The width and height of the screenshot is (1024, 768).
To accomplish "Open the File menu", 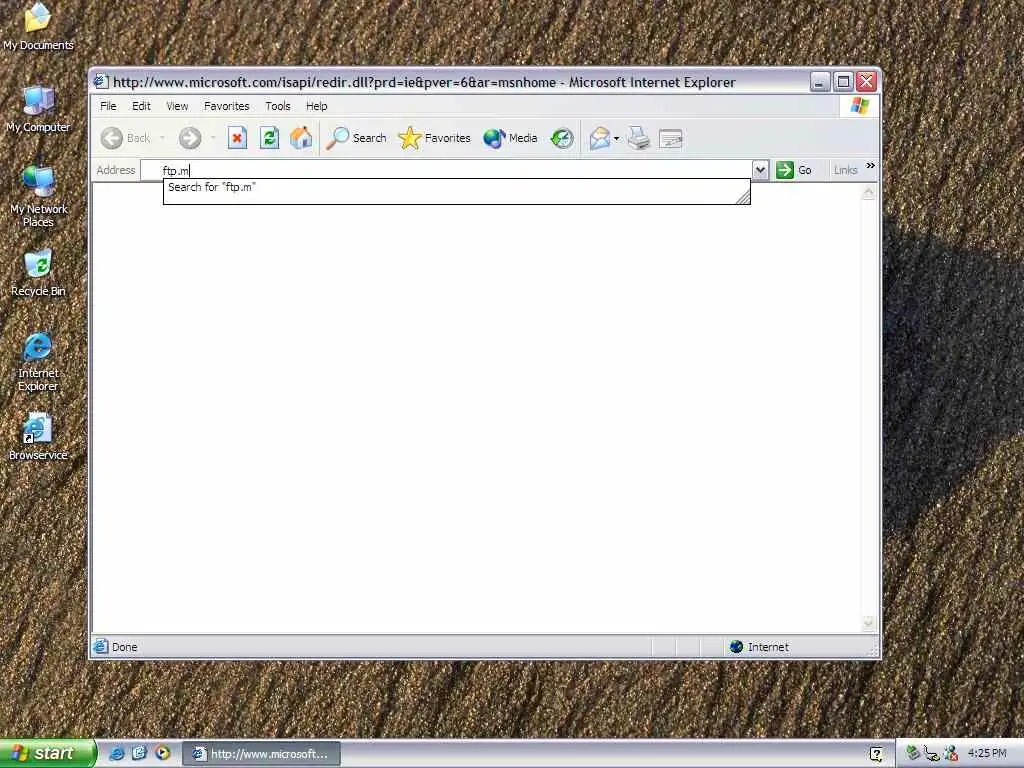I will coord(108,106).
